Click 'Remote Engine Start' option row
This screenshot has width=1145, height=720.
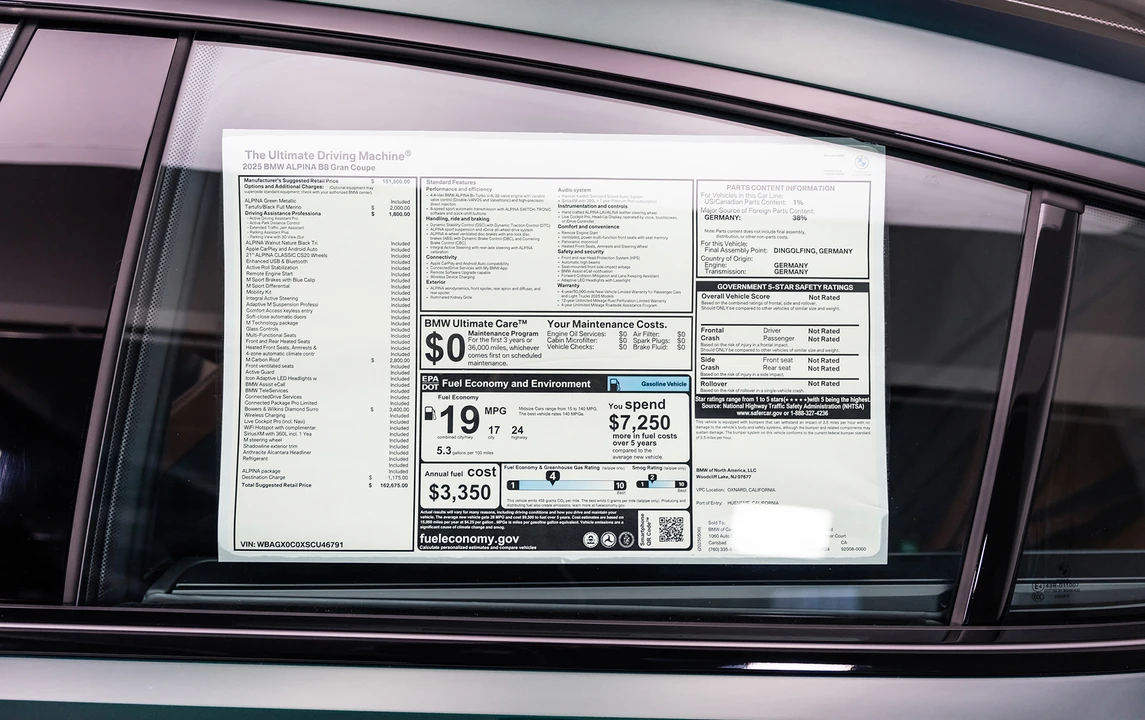pos(326,274)
